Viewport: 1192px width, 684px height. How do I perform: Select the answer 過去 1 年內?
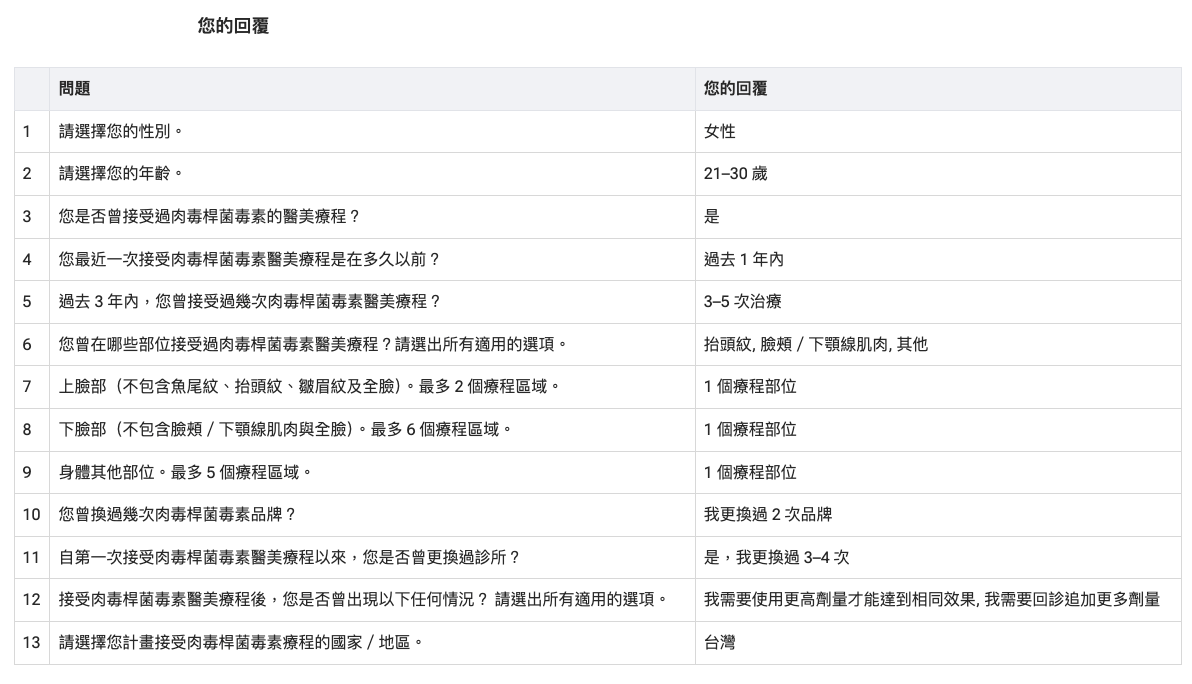click(743, 259)
